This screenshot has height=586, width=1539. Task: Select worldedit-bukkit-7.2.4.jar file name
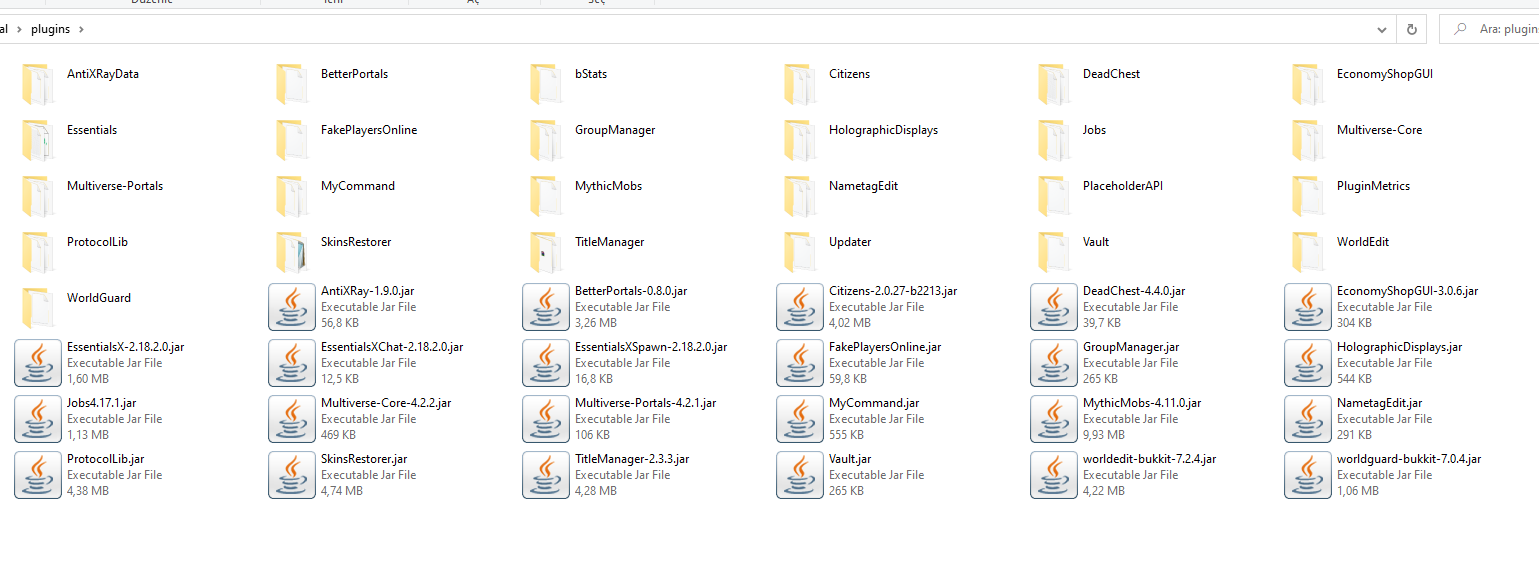pyautogui.click(x=1150, y=459)
